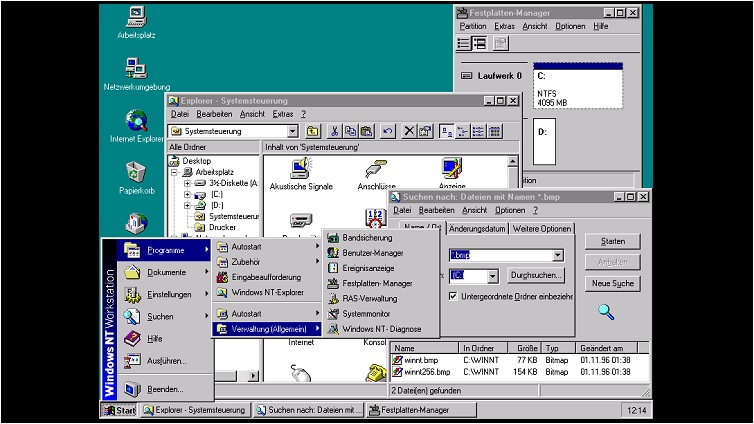Screen dimensions: 754x424
Task: Click the Cut scissors icon in Explorer toolbar
Action: coord(335,131)
